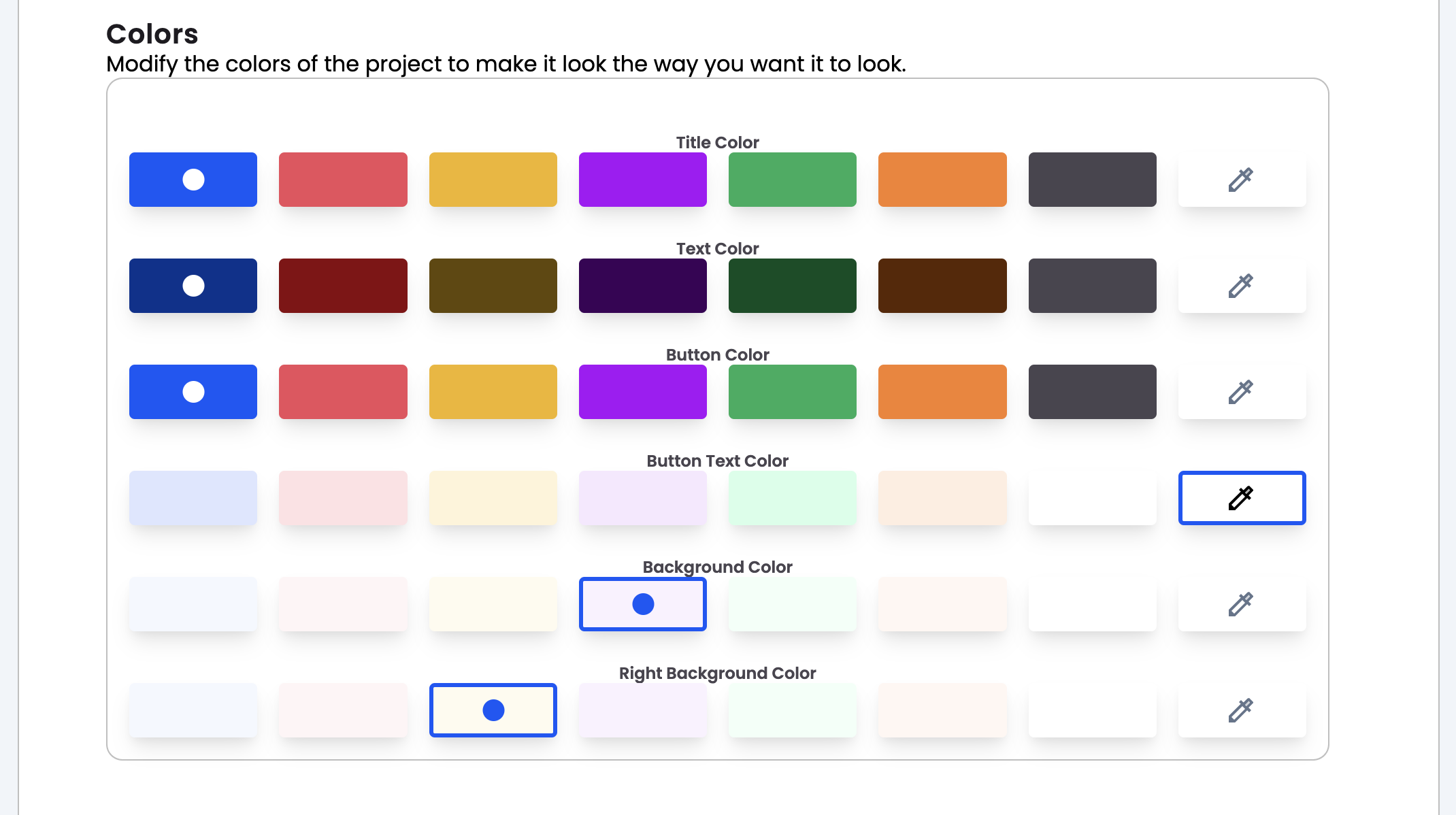Select light lavender-blue Button Text Color swatch
1456x815 pixels.
tap(193, 498)
